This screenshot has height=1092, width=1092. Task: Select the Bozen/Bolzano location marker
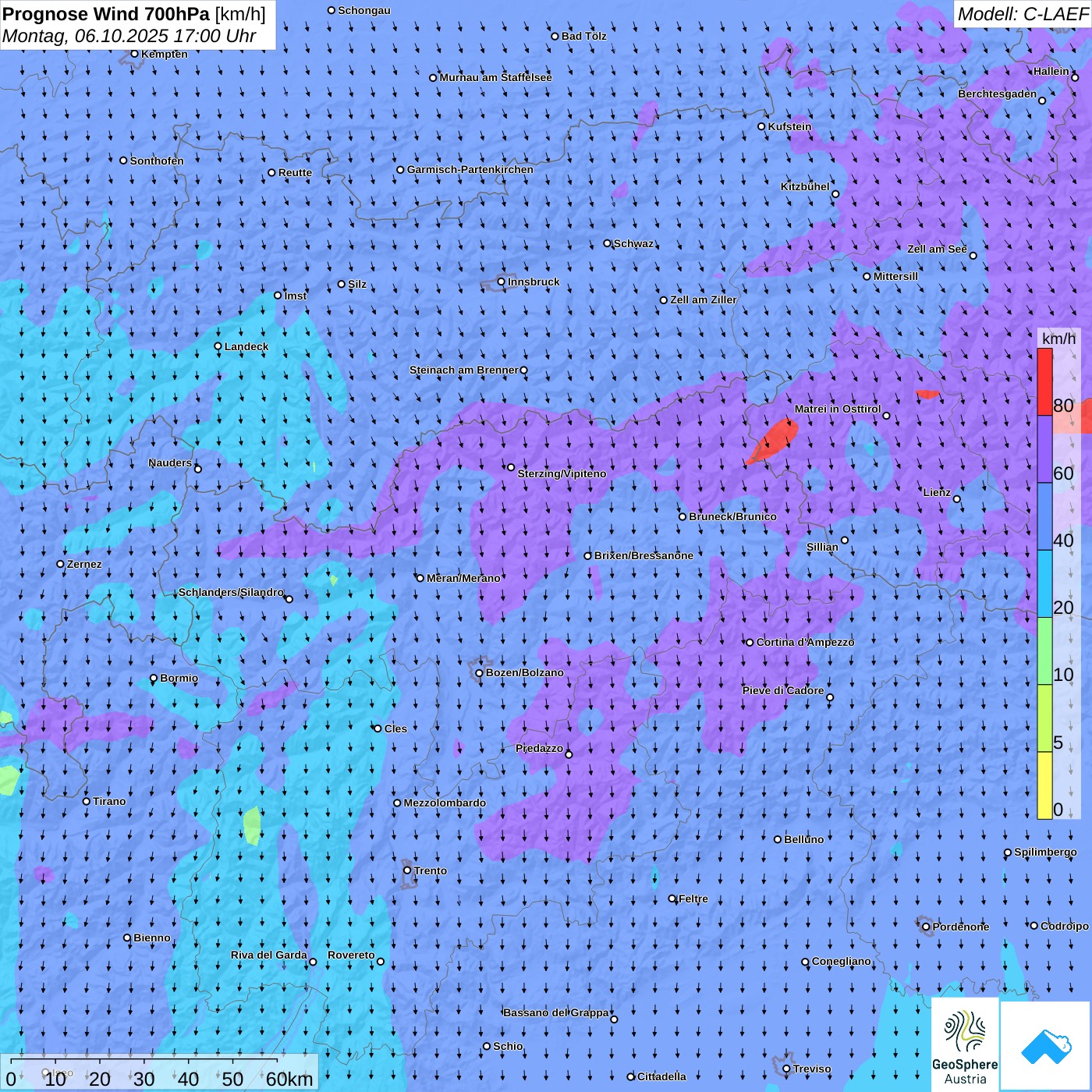480,673
